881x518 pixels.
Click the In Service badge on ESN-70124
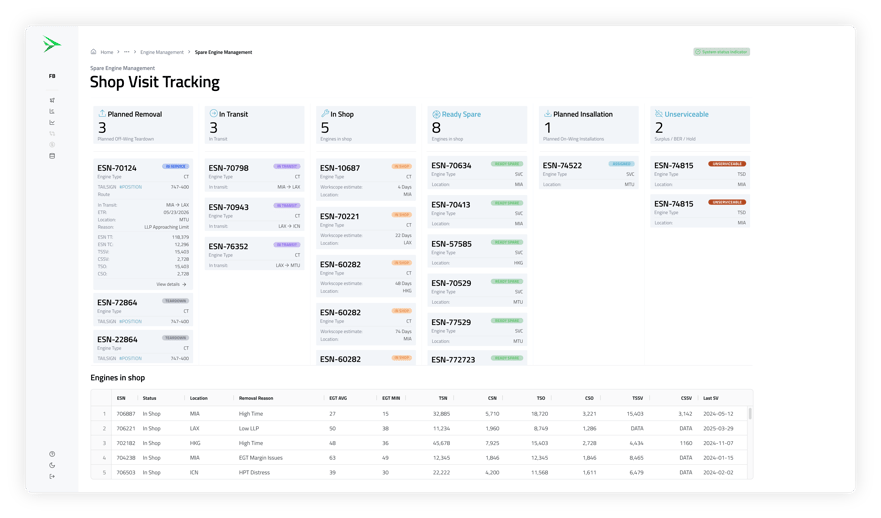point(176,166)
